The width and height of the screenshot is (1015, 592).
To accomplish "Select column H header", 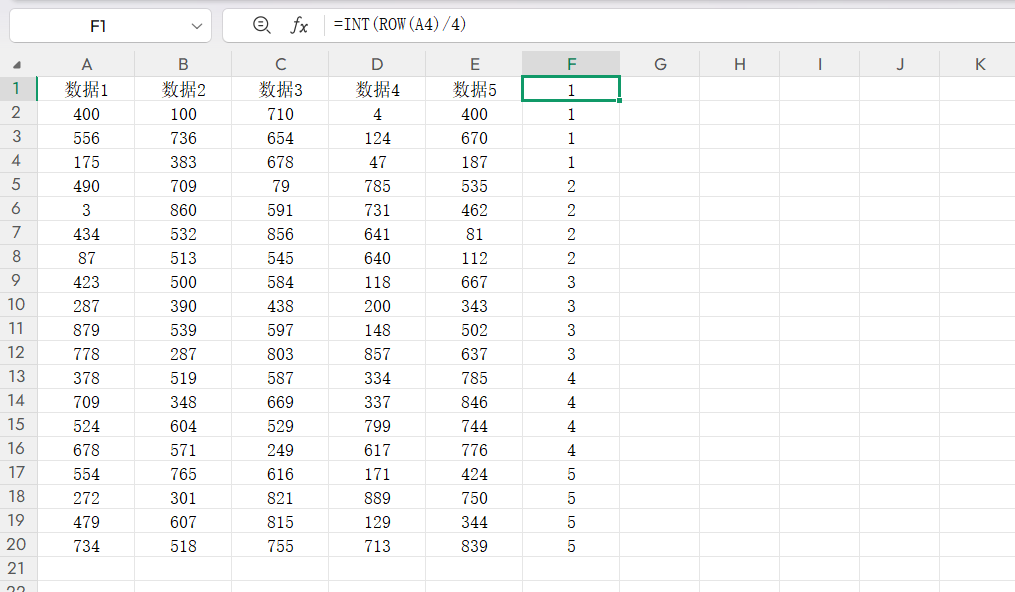I will pyautogui.click(x=739, y=64).
